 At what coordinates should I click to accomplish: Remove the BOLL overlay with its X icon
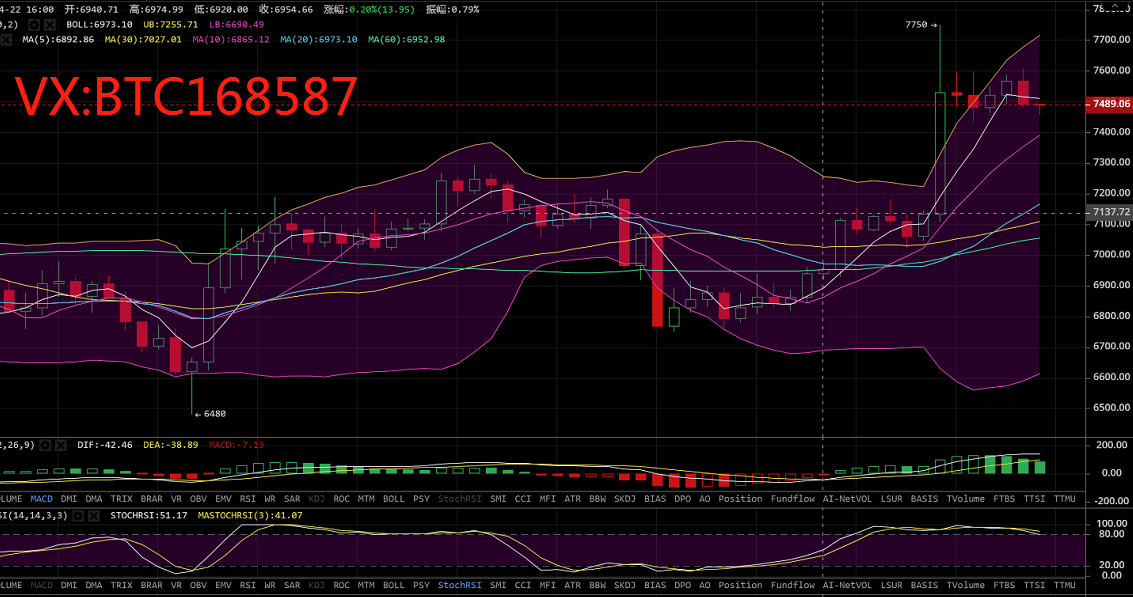point(50,23)
